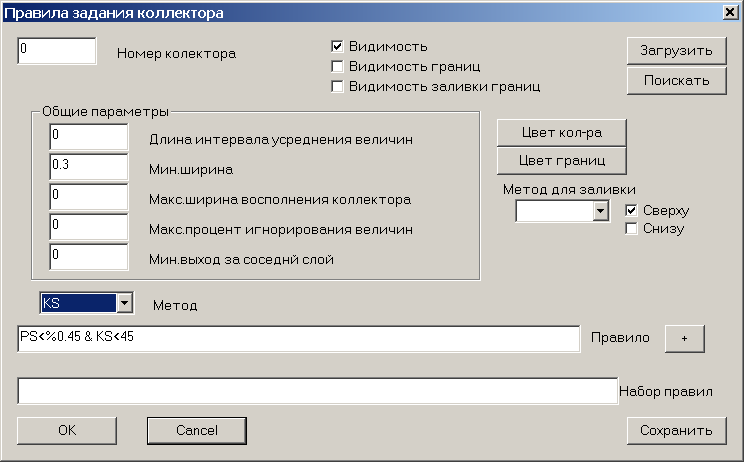This screenshot has height=462, width=744.
Task: Click the Правило text field
Action: [x=298, y=339]
